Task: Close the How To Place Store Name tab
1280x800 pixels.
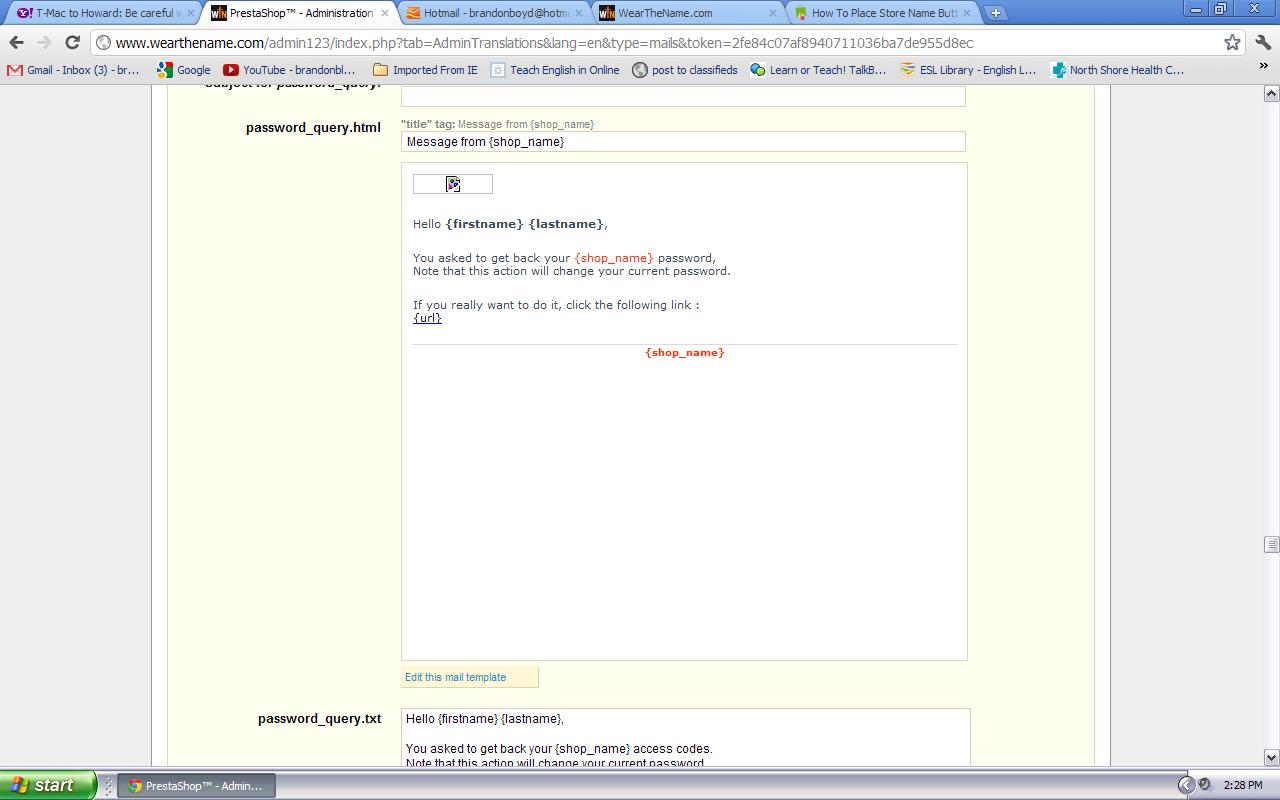Action: click(x=966, y=13)
